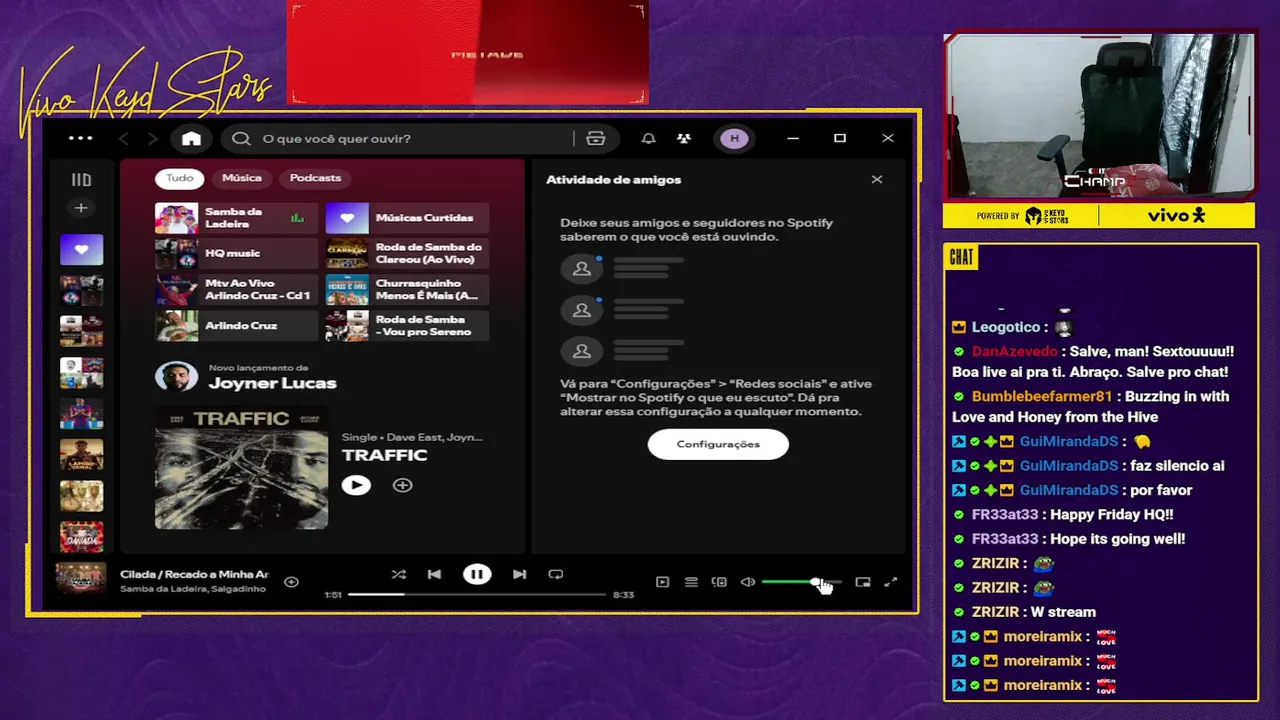Click username 'DanAzevedo' in chat
This screenshot has height=720, width=1280.
pos(1014,352)
